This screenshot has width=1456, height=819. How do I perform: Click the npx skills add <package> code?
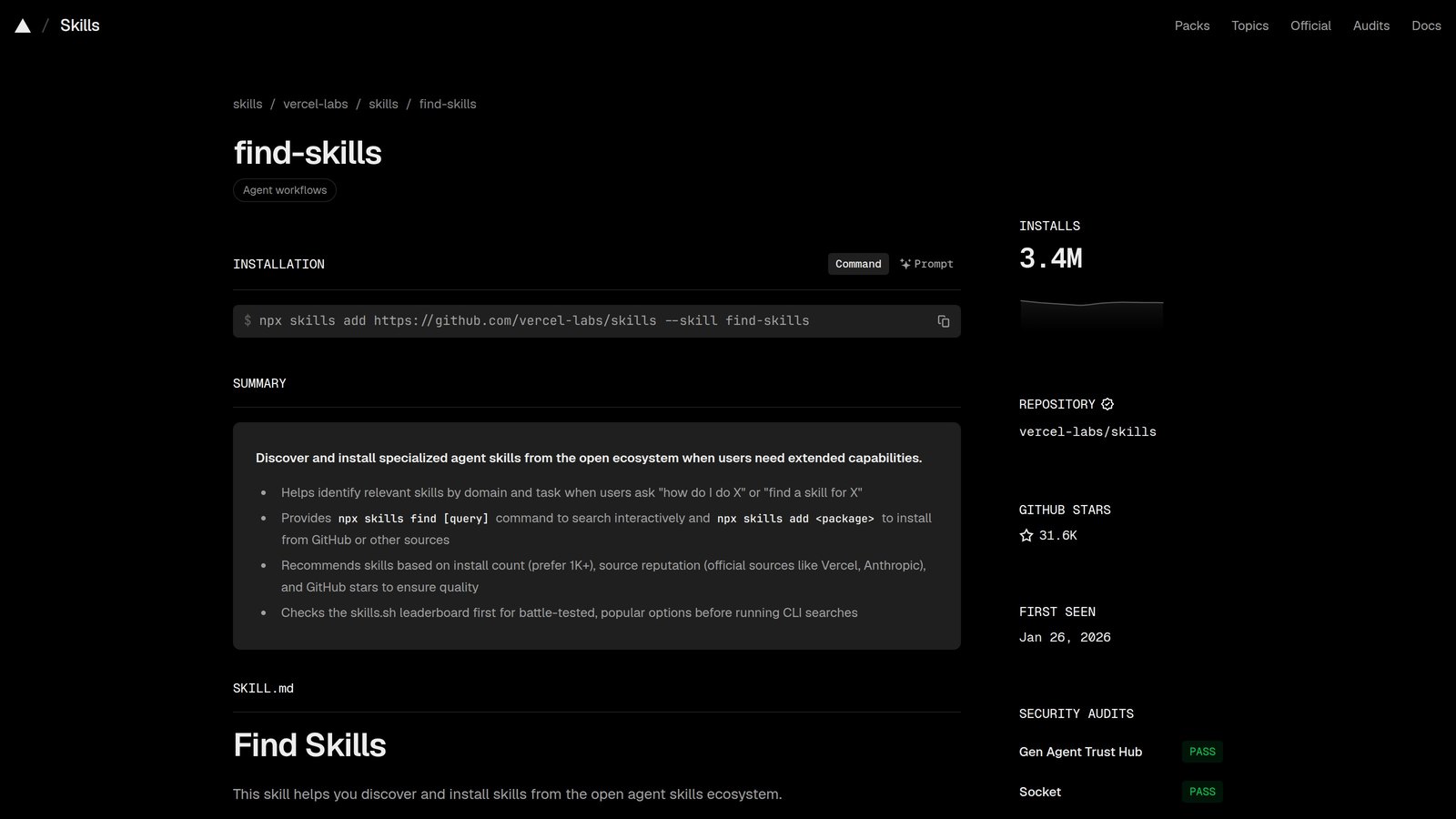point(795,519)
